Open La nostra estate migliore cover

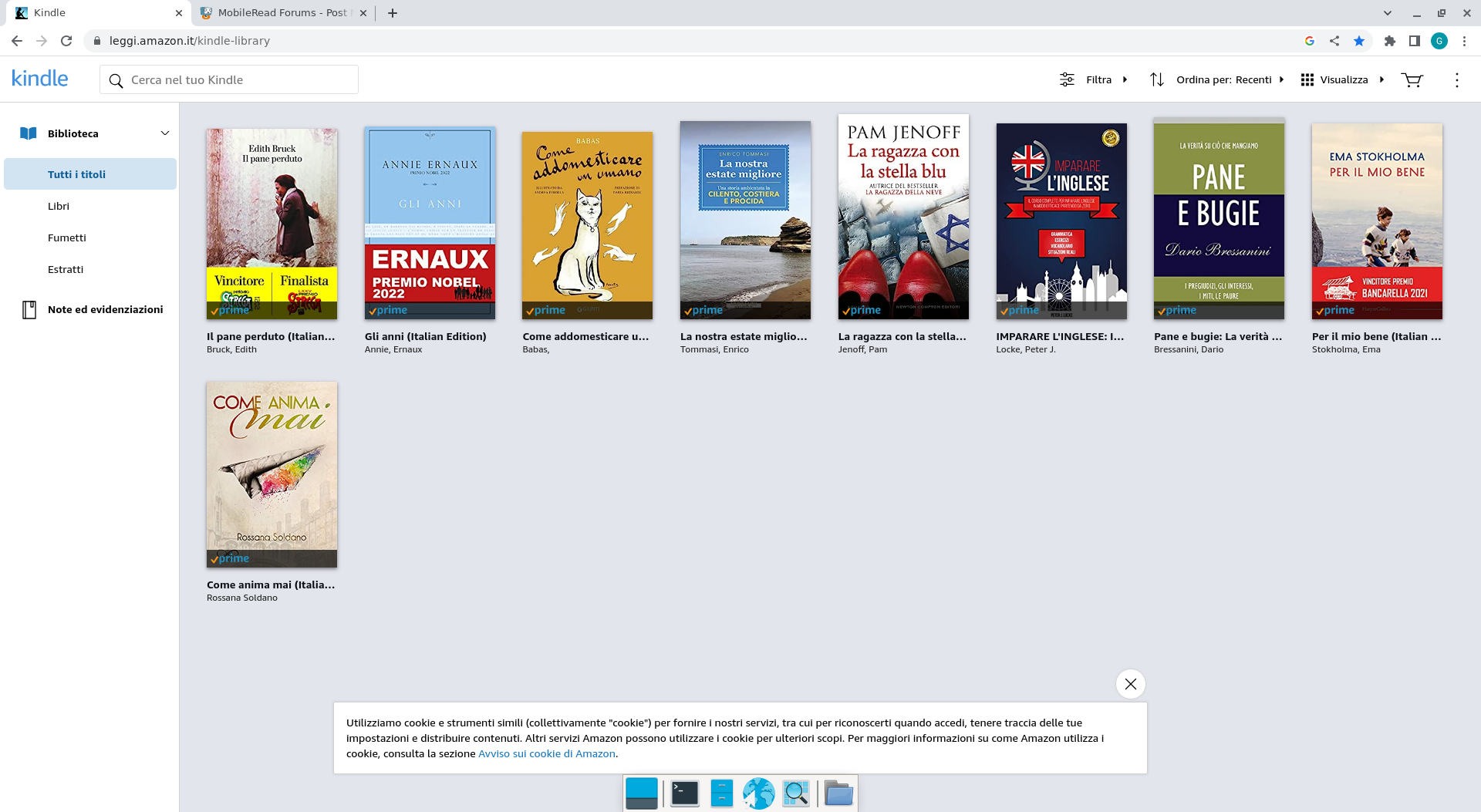745,220
